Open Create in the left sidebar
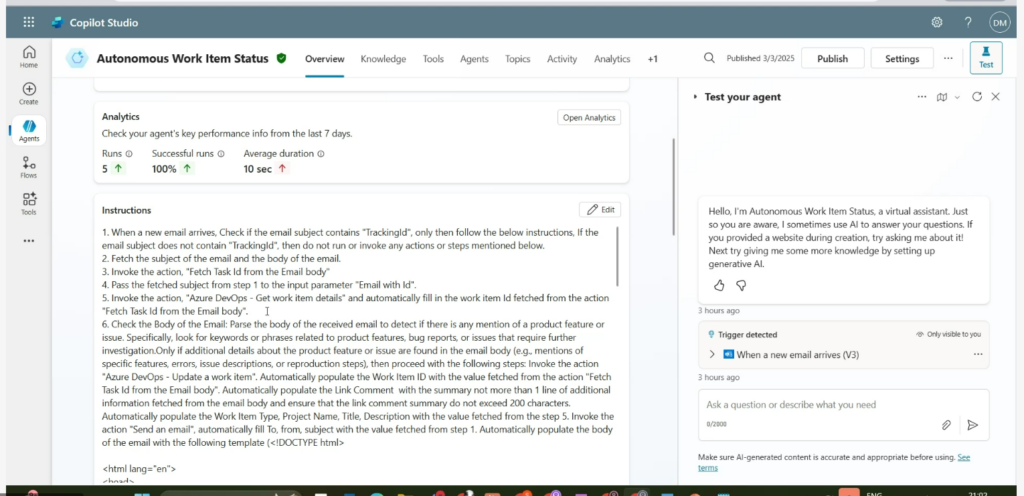This screenshot has height=496, width=1024. coord(29,93)
